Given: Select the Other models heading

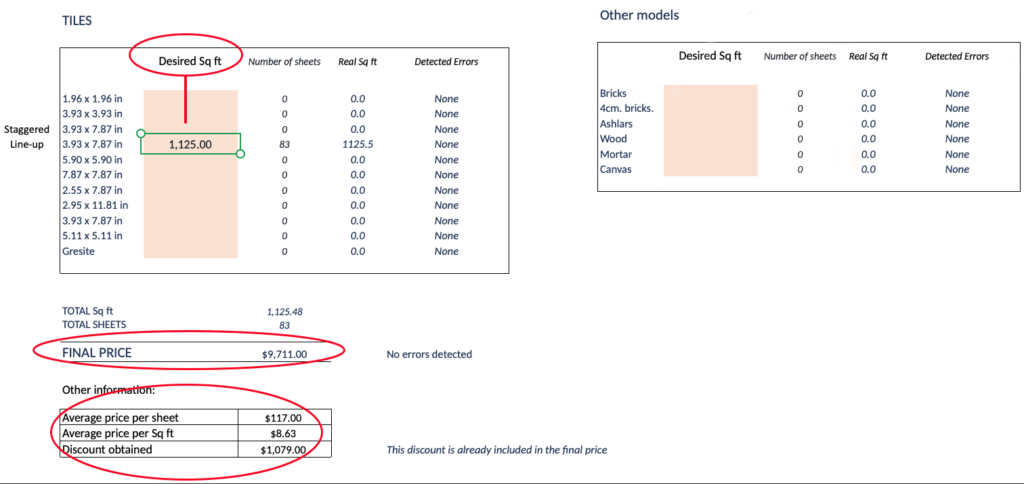Looking at the screenshot, I should [x=639, y=15].
